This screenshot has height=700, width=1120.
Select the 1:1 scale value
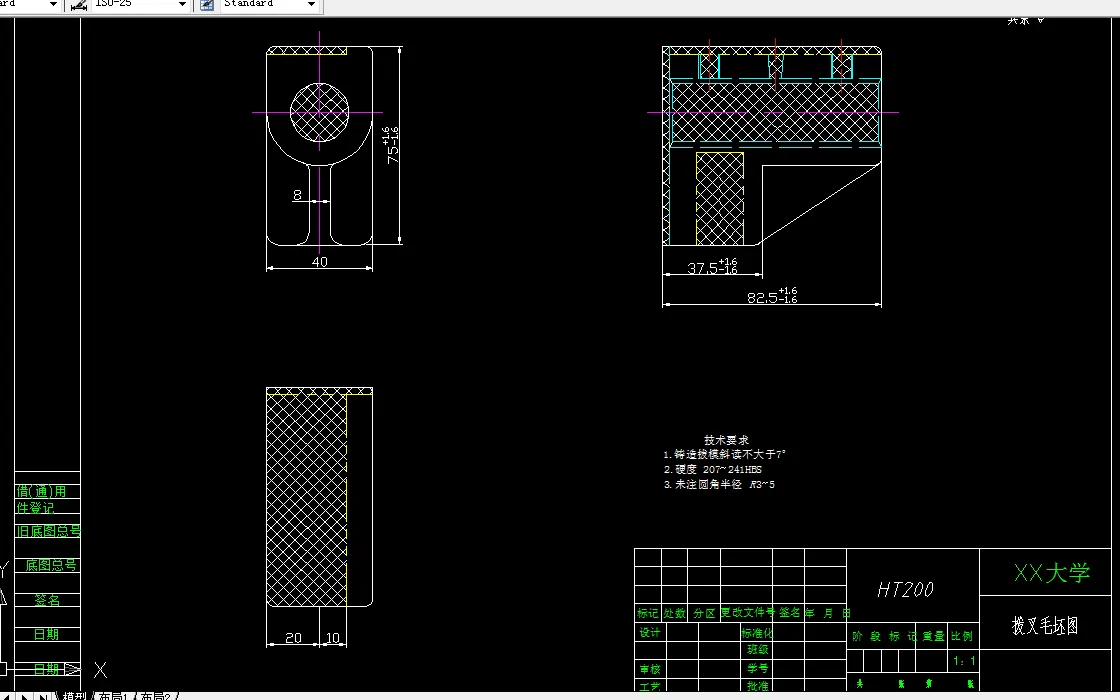click(964, 661)
